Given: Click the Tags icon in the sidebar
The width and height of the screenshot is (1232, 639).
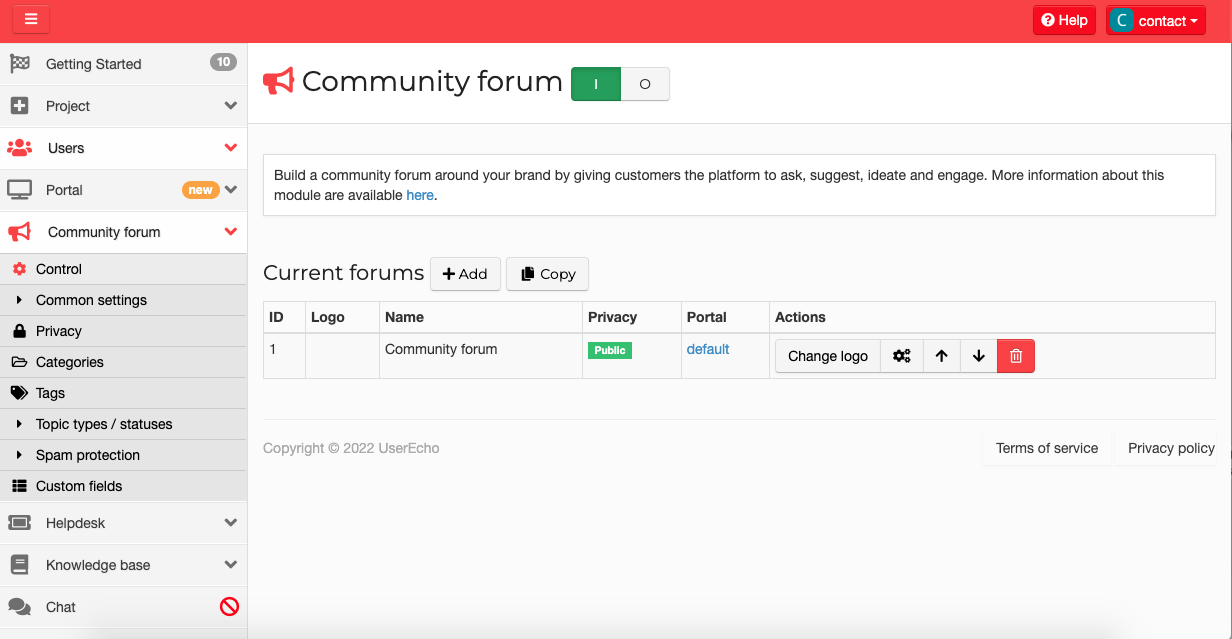Looking at the screenshot, I should click(19, 393).
